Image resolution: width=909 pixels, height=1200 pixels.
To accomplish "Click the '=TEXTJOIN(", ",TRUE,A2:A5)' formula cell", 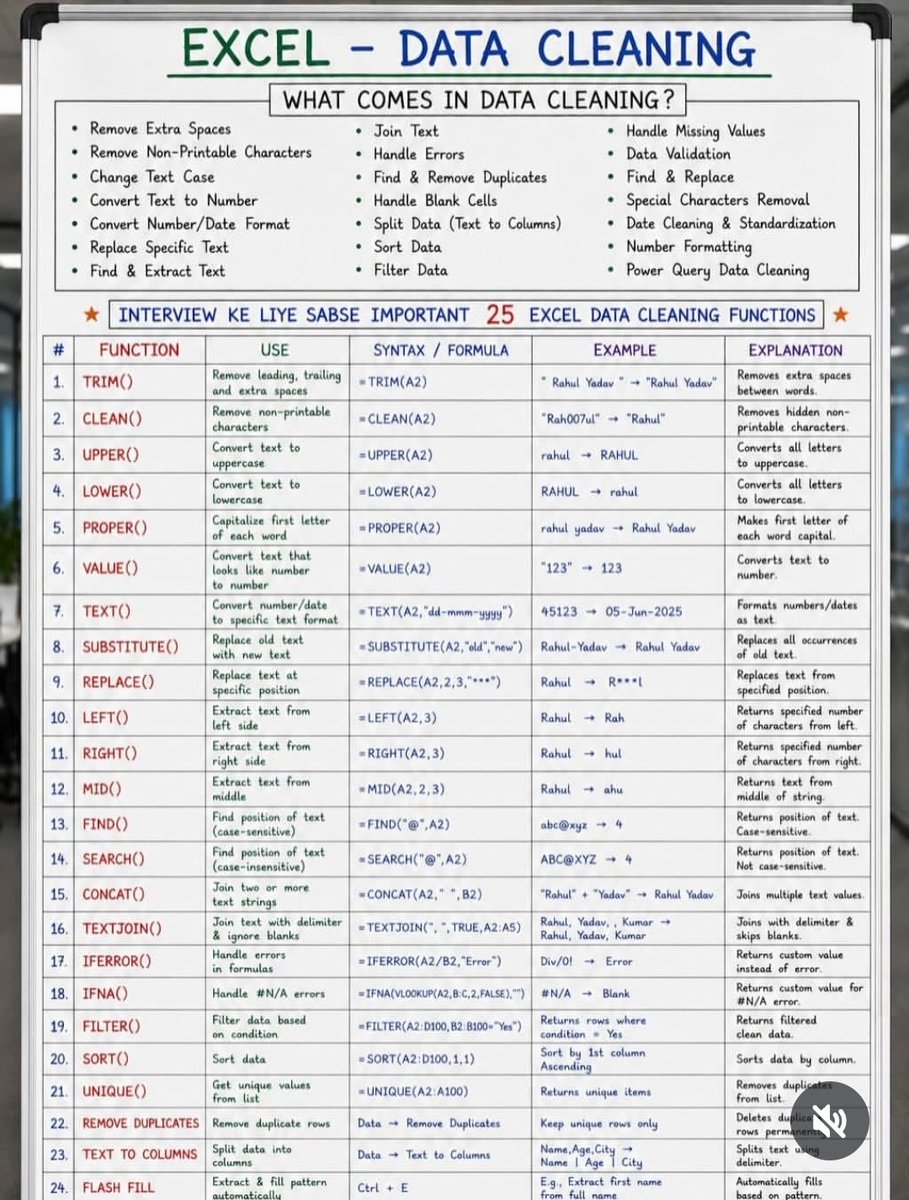I will [x=440, y=928].
